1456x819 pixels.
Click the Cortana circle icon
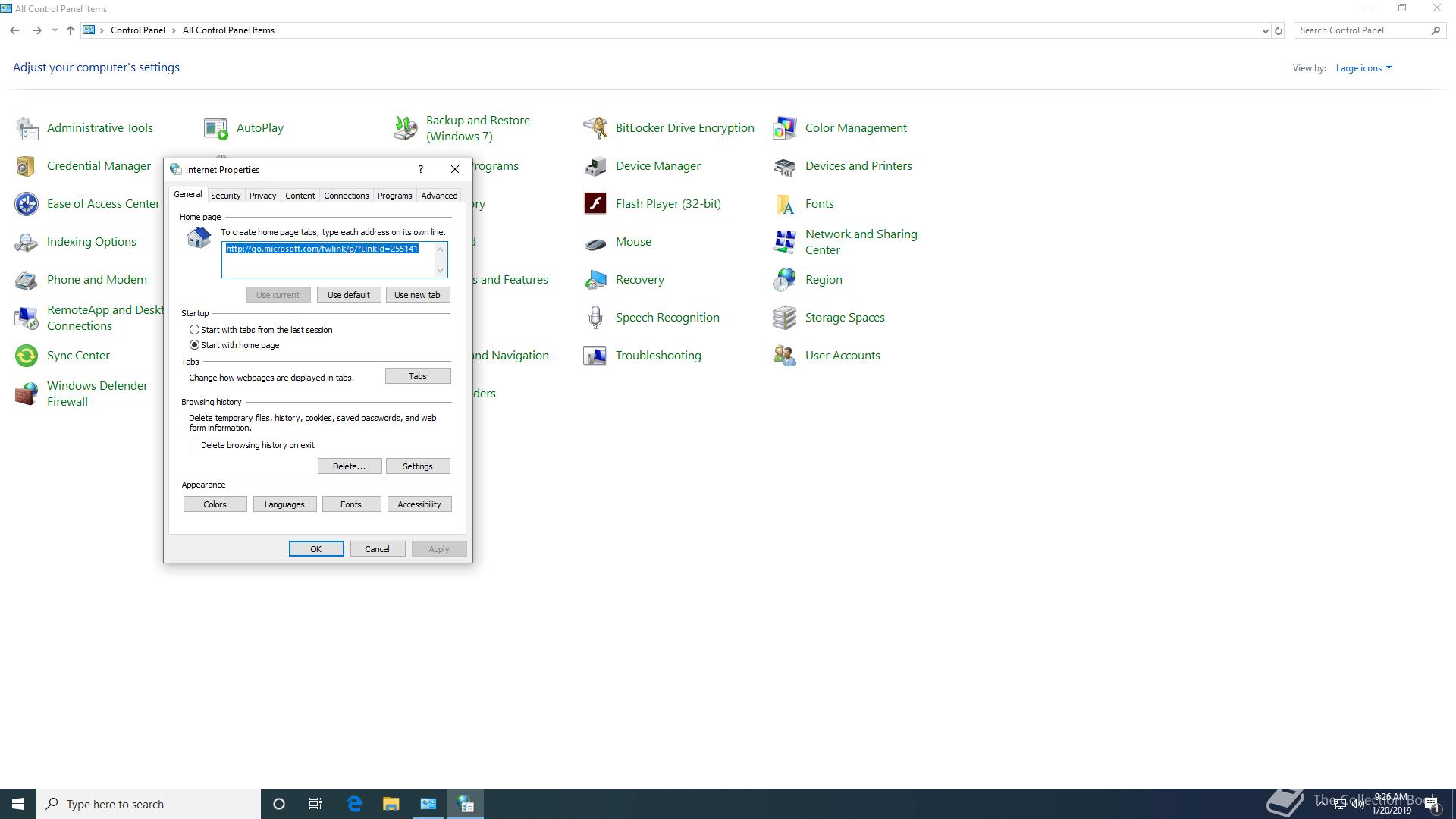coord(279,804)
